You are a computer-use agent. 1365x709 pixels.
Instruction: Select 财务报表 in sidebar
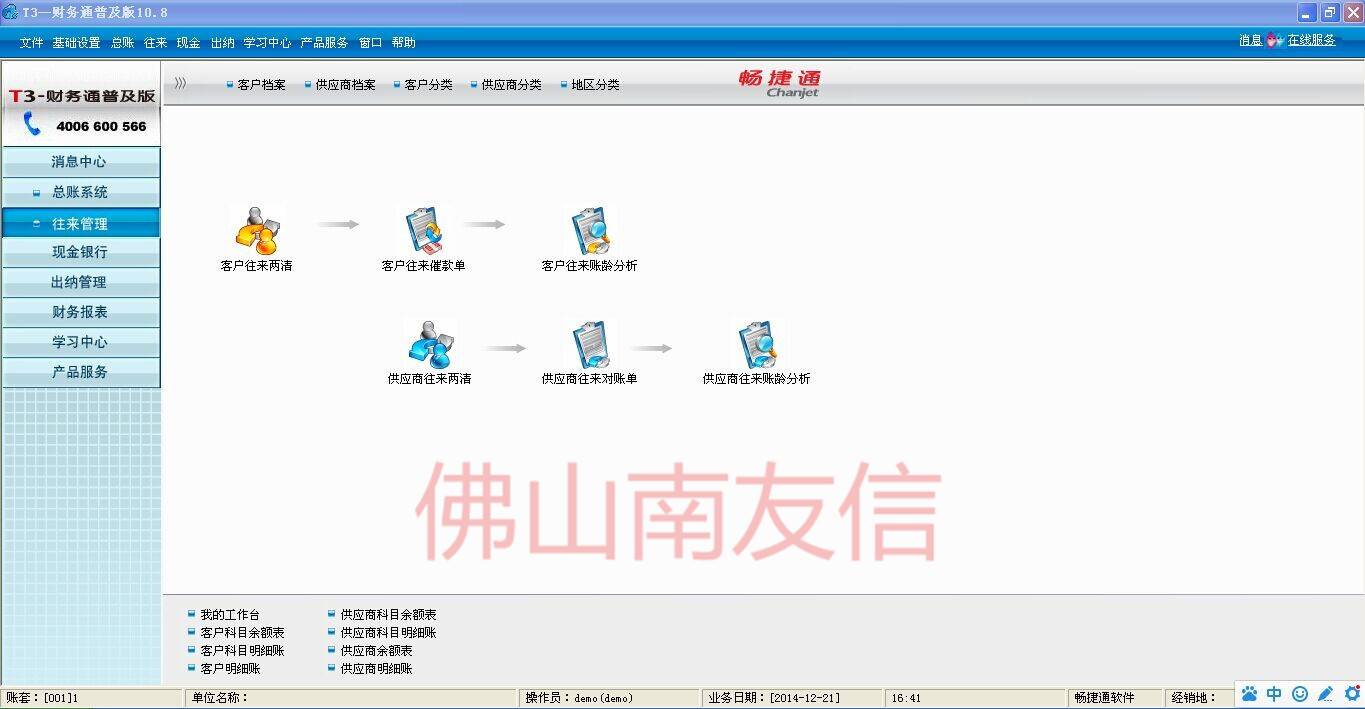[x=80, y=312]
